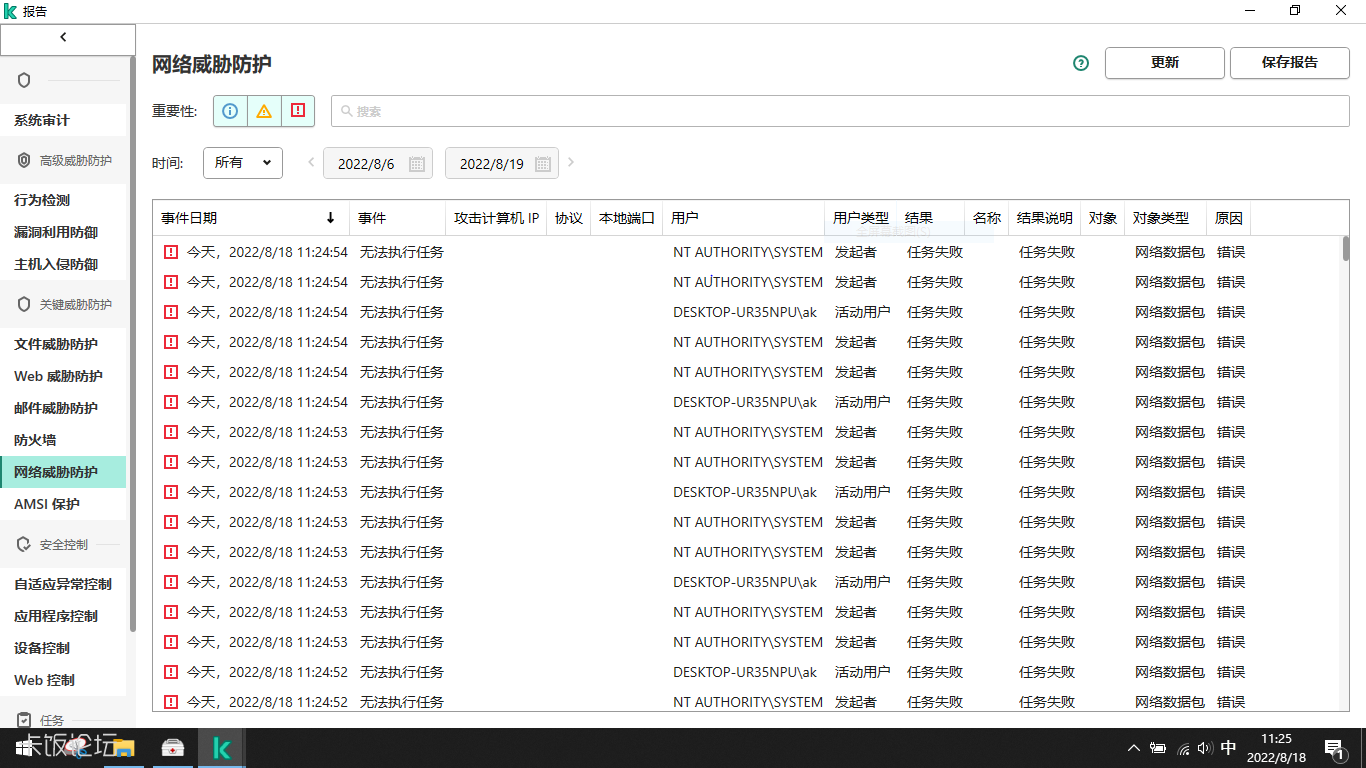Click the 高级威胁防护 section shield icon
The width and height of the screenshot is (1366, 768).
[24, 160]
